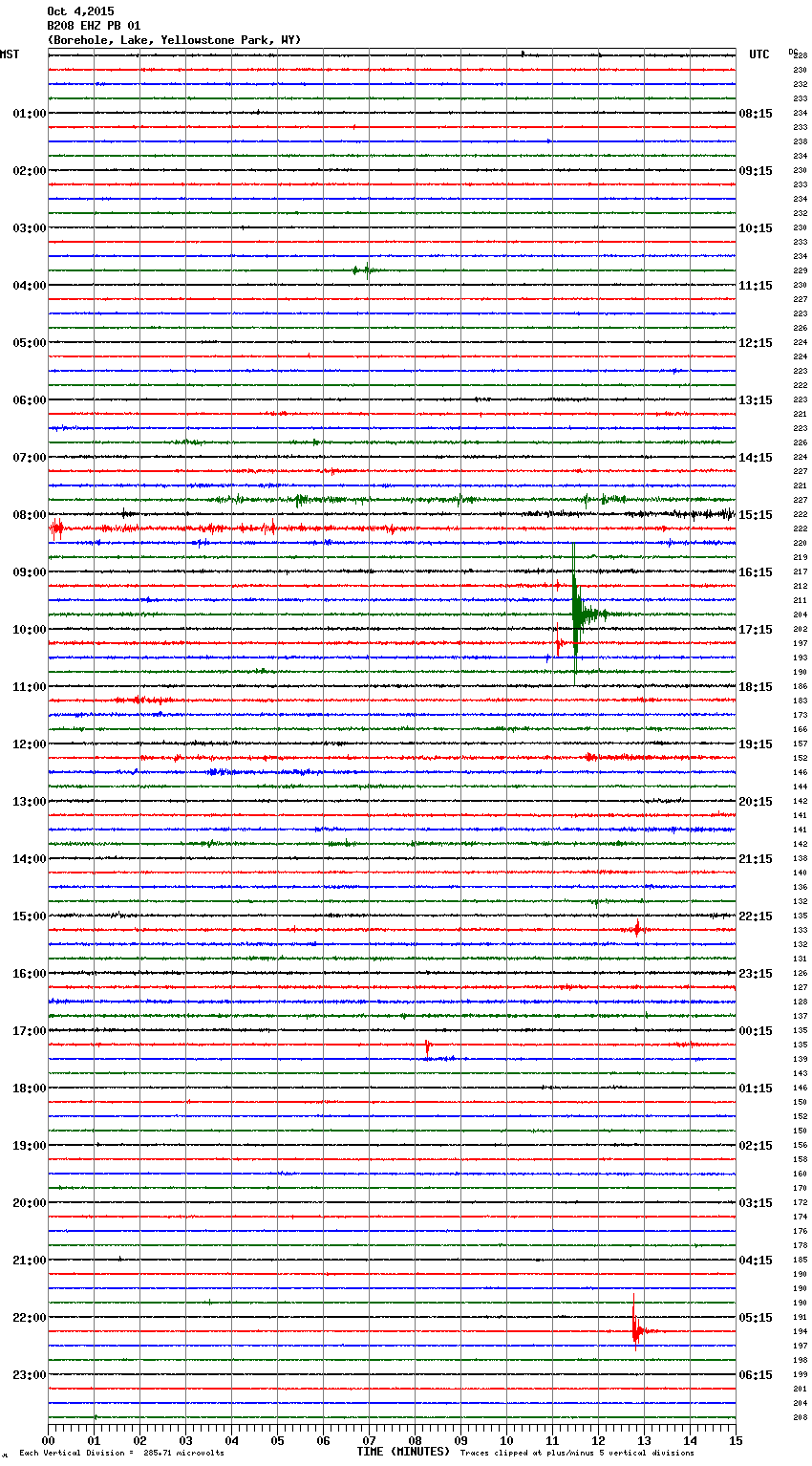Screen dimensions: 812x1466
Task: Select the 19:00 MST row label
Action: click(30, 1146)
